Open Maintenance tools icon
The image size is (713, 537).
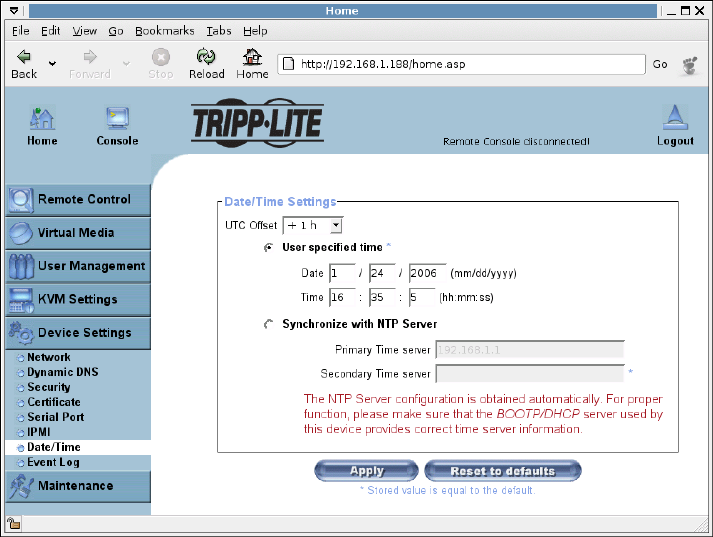click(21, 486)
